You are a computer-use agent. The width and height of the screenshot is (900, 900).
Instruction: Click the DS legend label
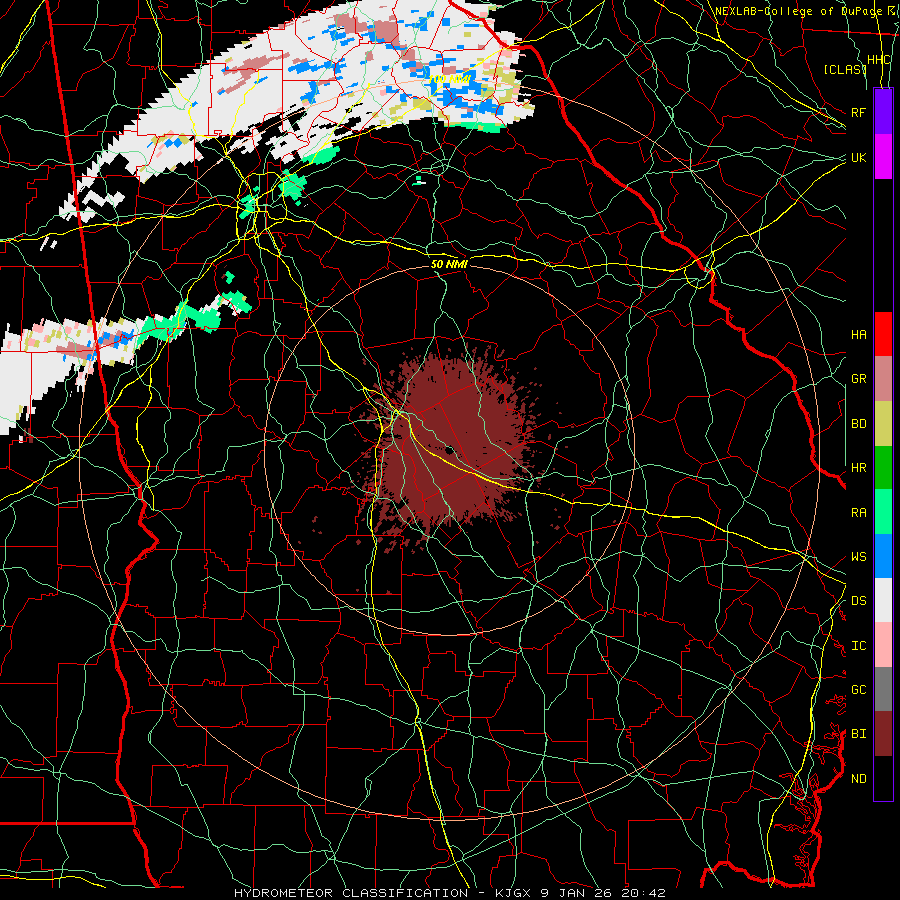(x=858, y=601)
